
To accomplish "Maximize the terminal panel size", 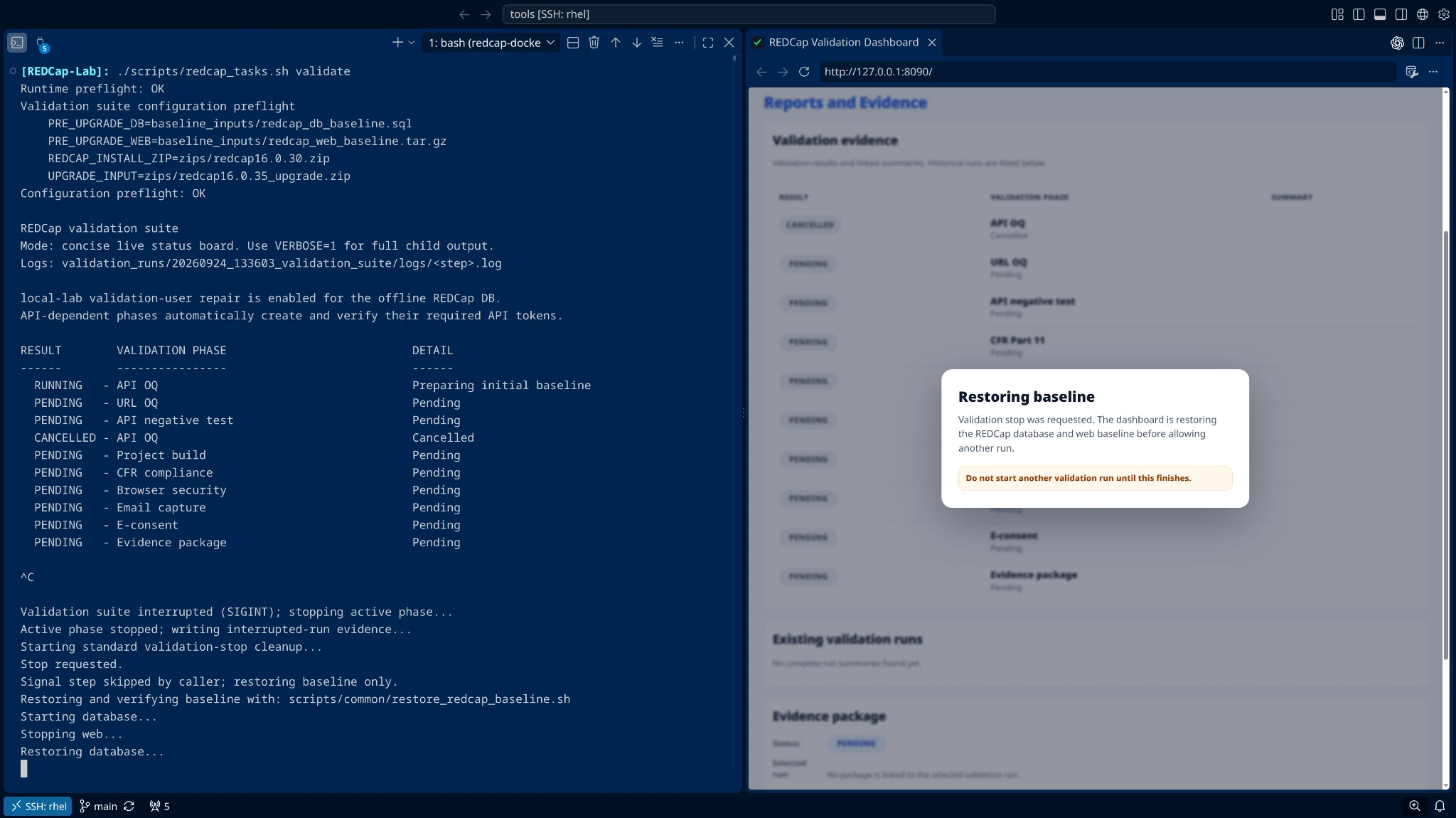I will tap(708, 43).
